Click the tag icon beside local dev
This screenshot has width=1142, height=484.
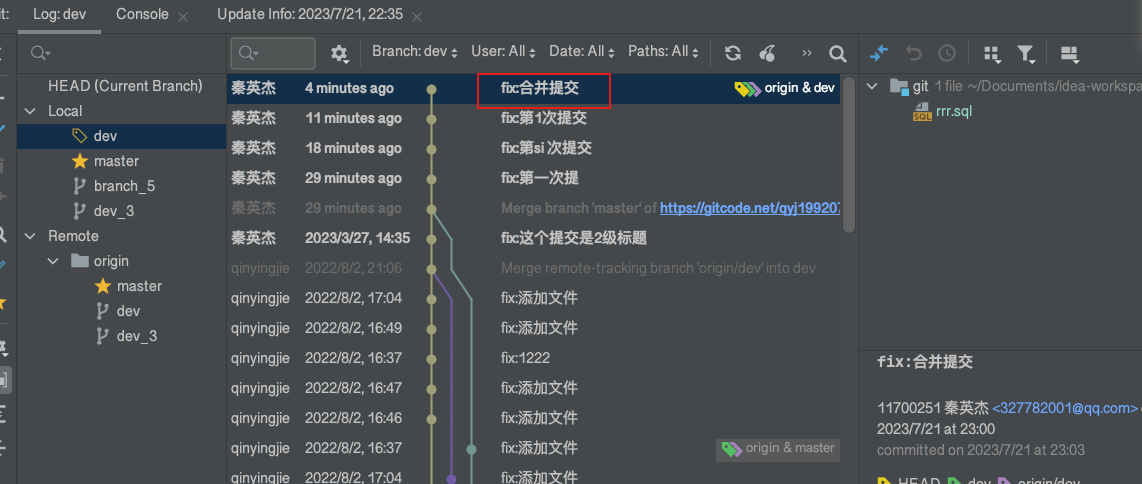coord(79,136)
